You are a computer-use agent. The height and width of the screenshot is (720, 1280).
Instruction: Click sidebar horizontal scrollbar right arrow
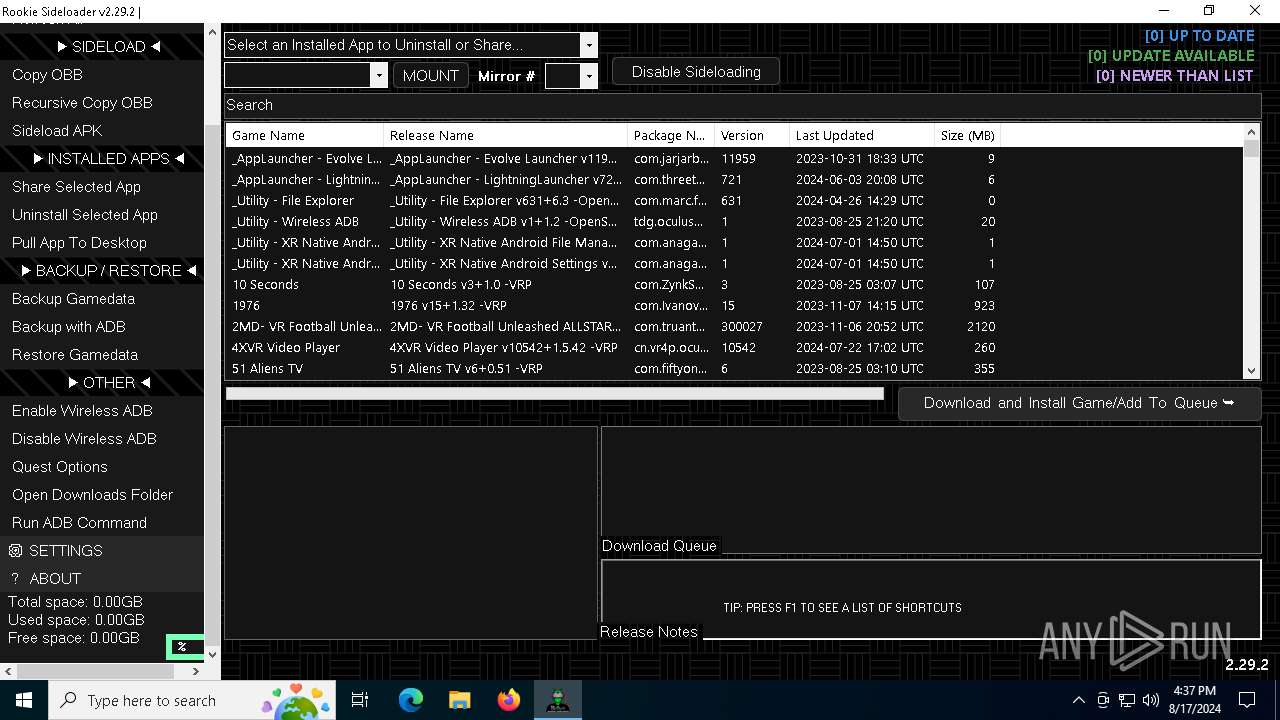(x=196, y=671)
